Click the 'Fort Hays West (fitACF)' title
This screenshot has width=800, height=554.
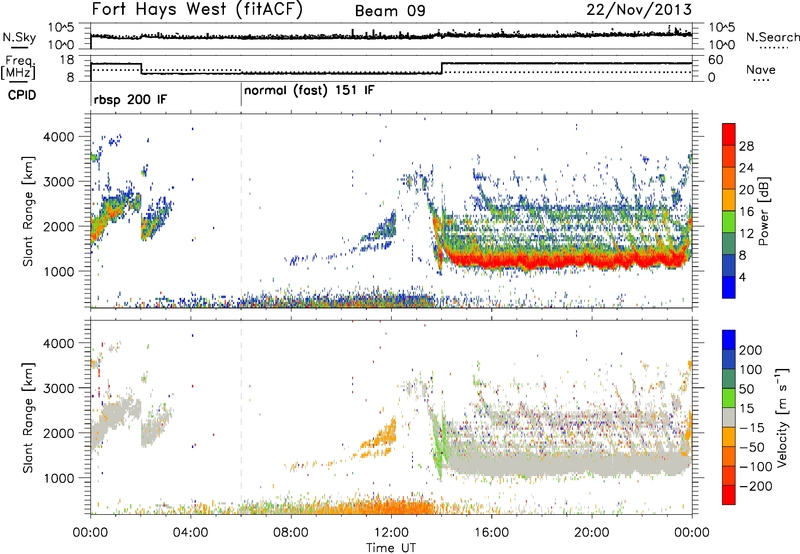(197, 9)
